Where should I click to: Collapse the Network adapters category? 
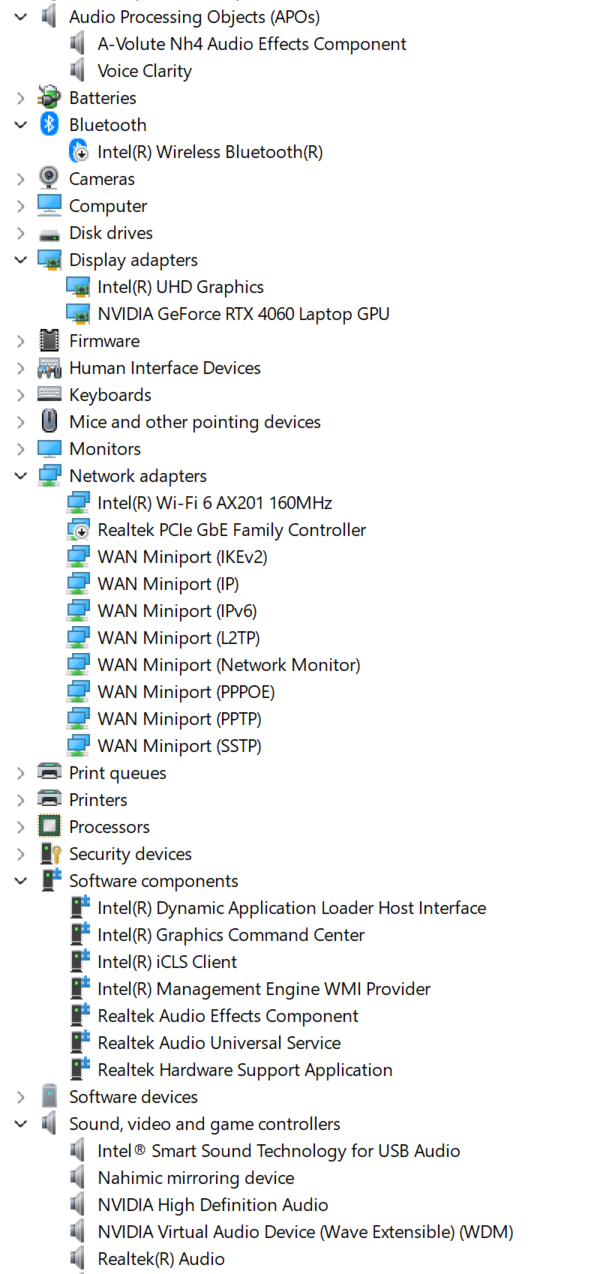point(21,476)
